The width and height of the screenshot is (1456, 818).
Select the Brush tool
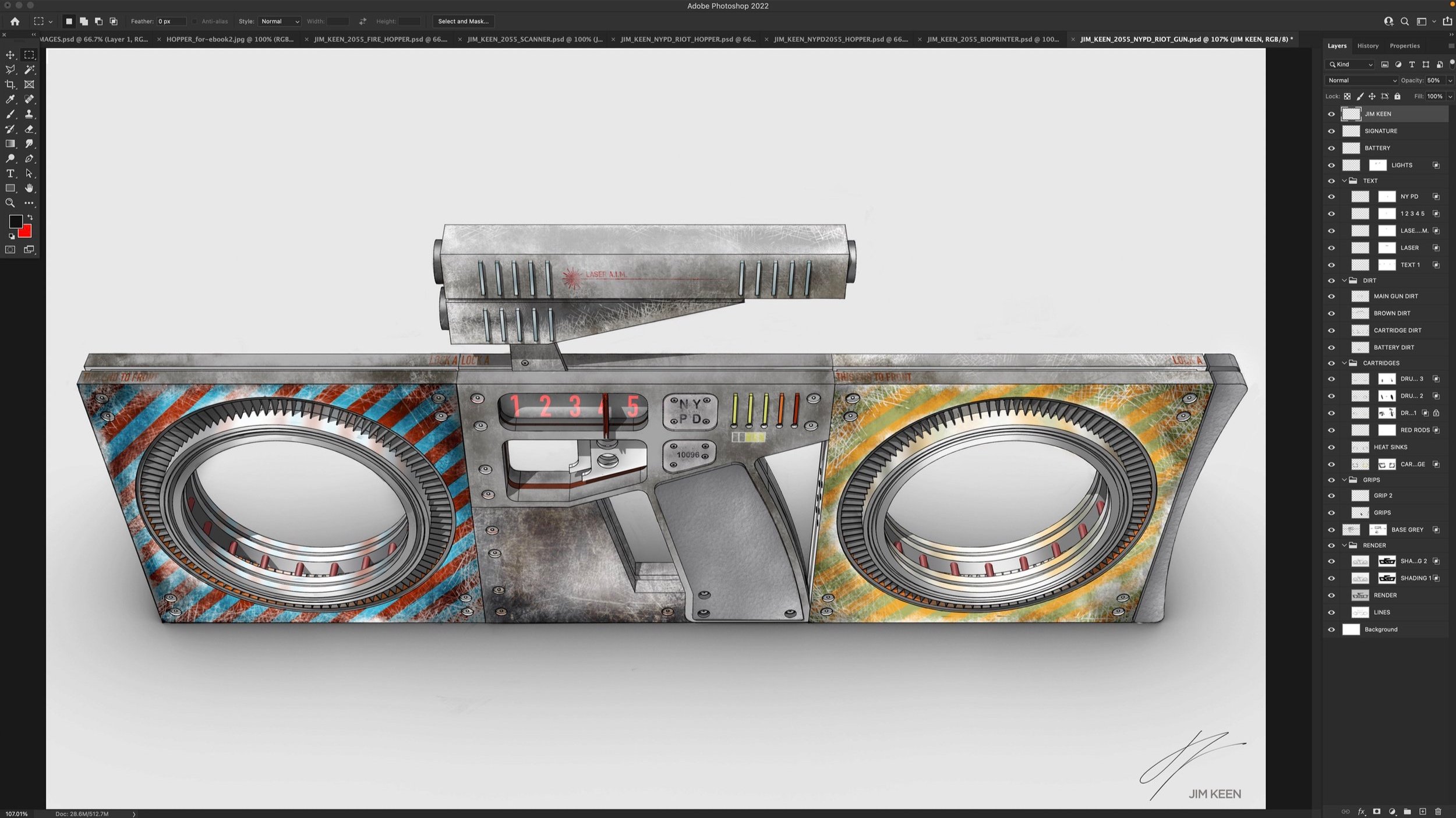pos(10,114)
